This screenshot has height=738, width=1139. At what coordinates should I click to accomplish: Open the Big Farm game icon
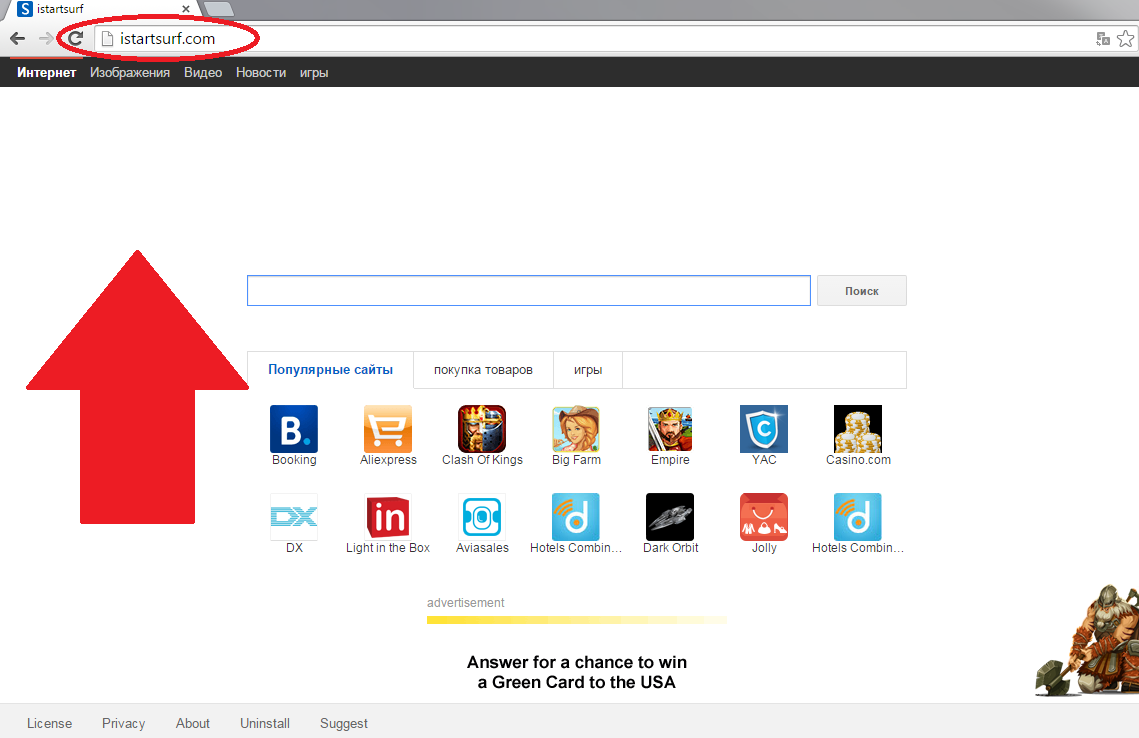[x=576, y=429]
